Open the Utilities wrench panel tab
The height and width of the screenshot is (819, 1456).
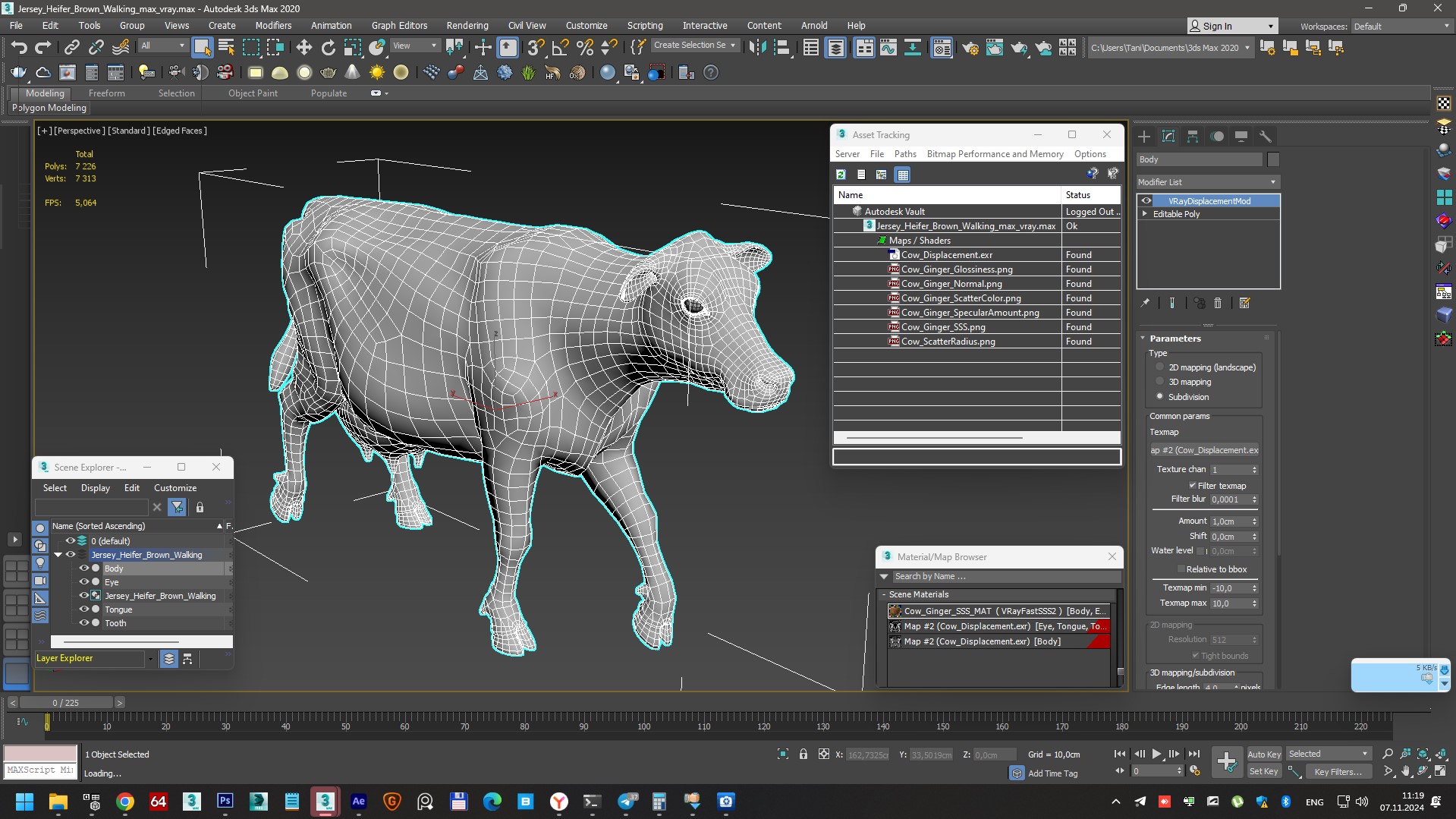(1265, 137)
